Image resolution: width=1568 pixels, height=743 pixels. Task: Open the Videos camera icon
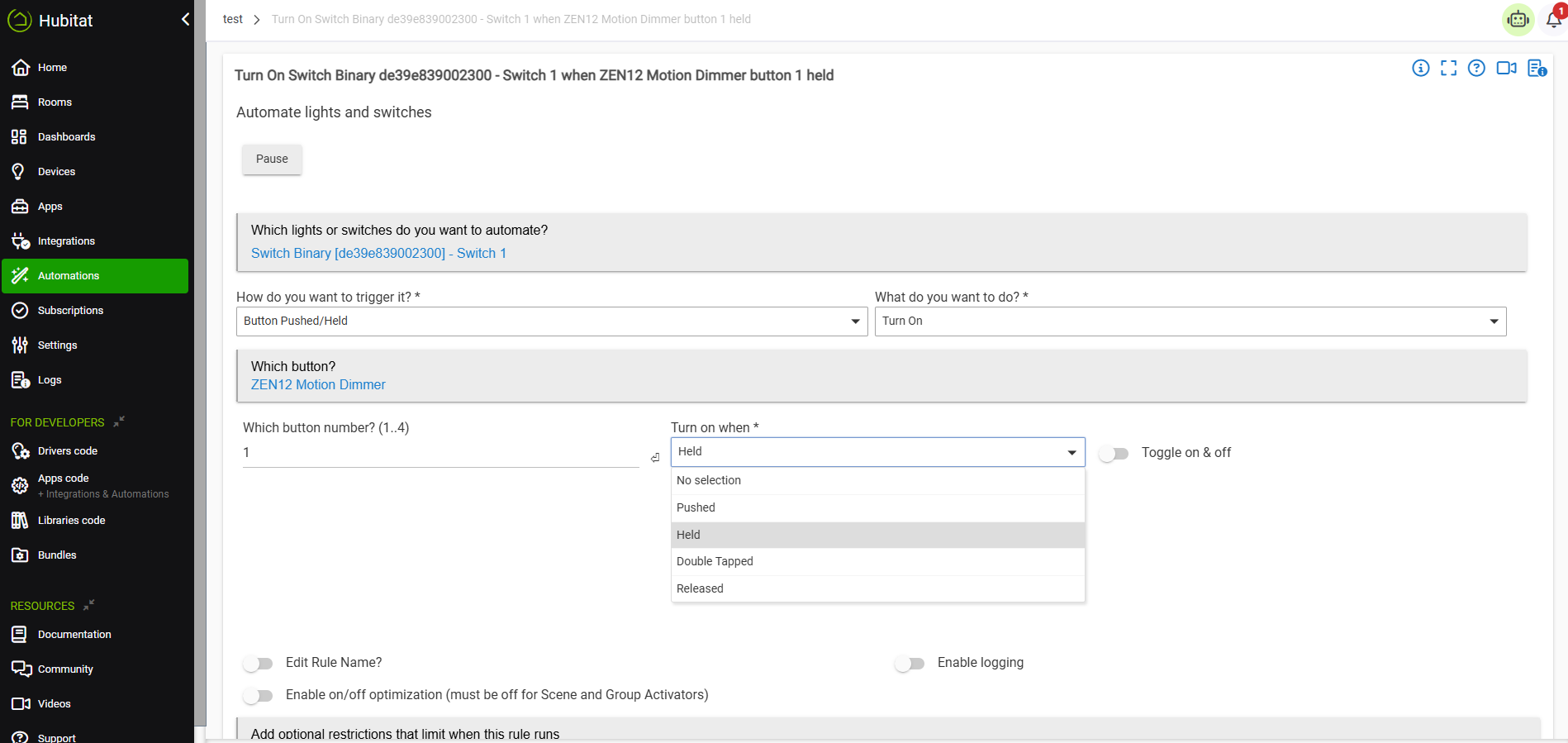click(x=21, y=704)
